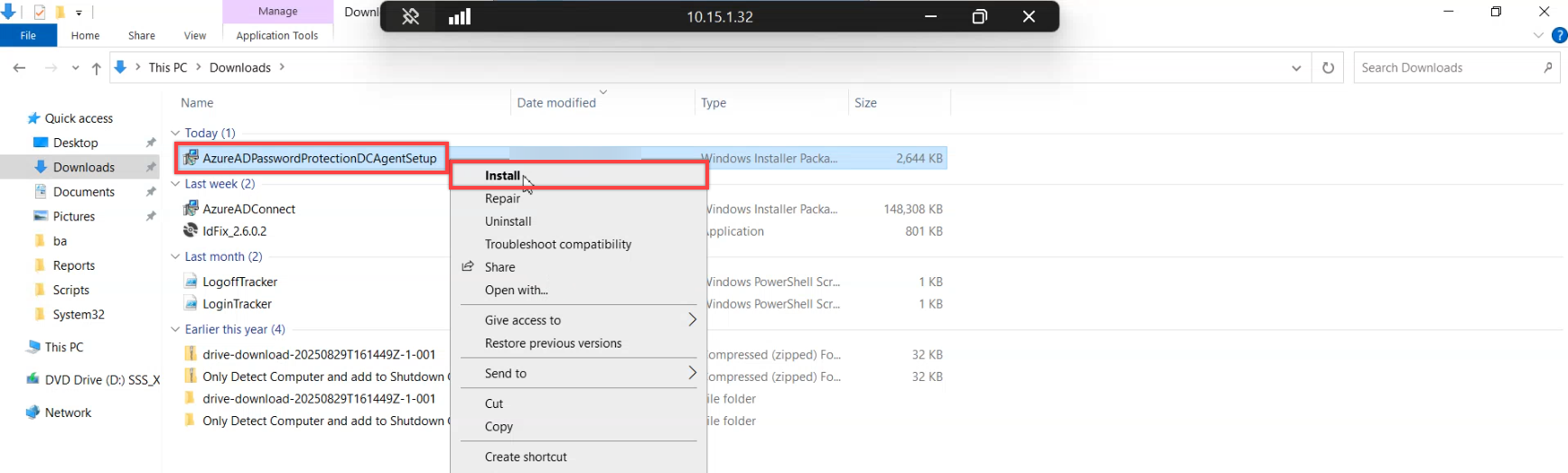Viewport: 1568px width, 473px height.
Task: Select the LogoffTracker script file
Action: (x=239, y=283)
